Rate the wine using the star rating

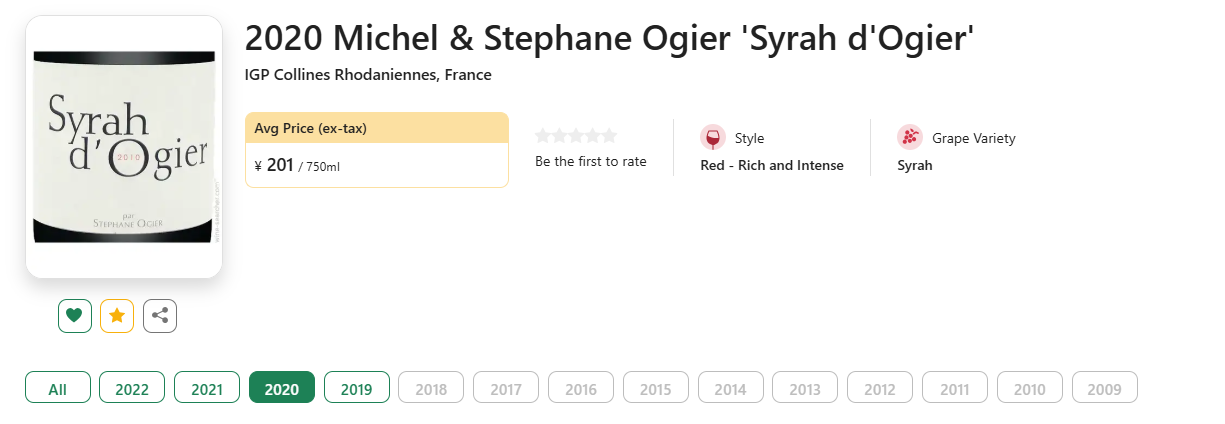576,136
